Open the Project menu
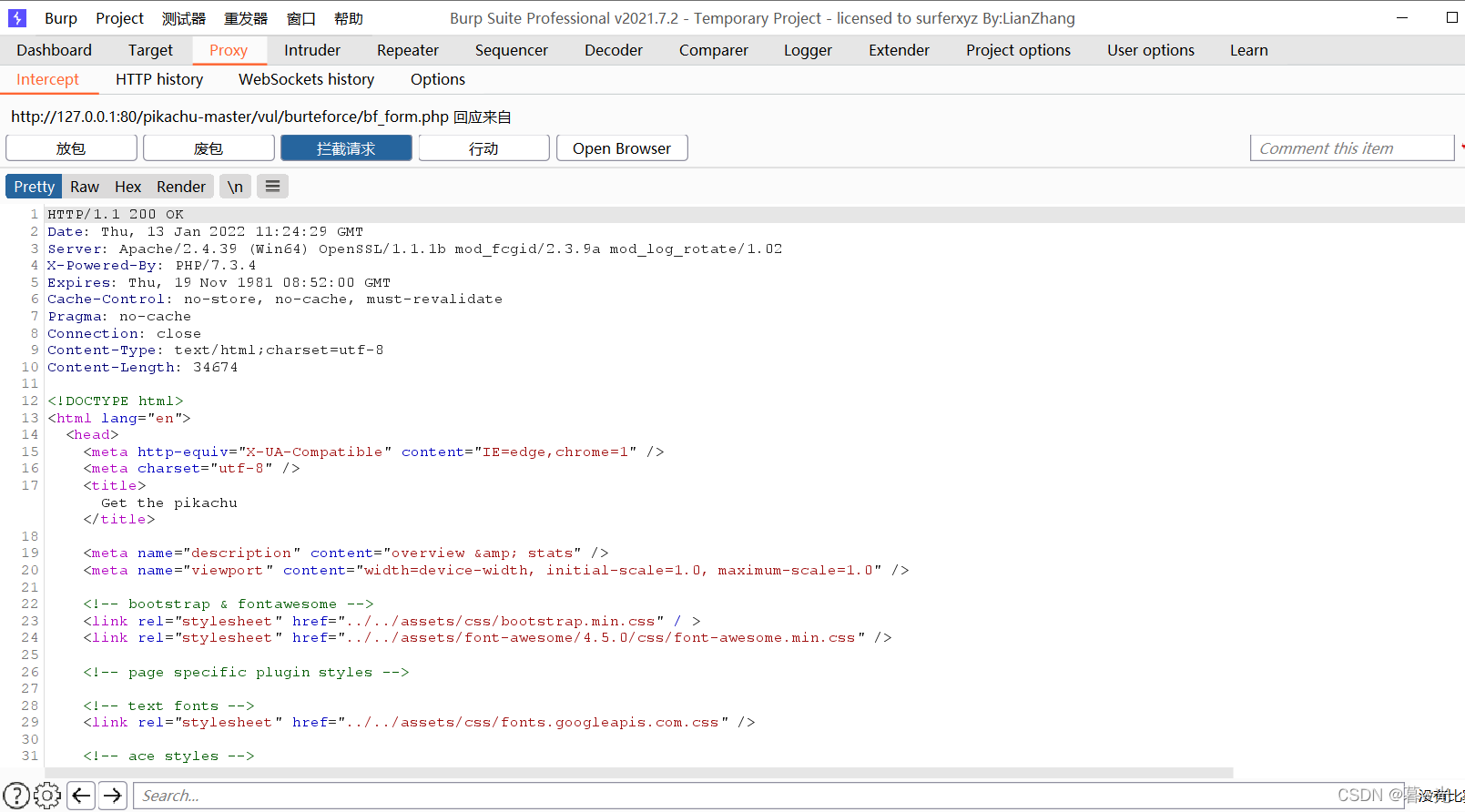Image resolution: width=1465 pixels, height=812 pixels. [120, 18]
